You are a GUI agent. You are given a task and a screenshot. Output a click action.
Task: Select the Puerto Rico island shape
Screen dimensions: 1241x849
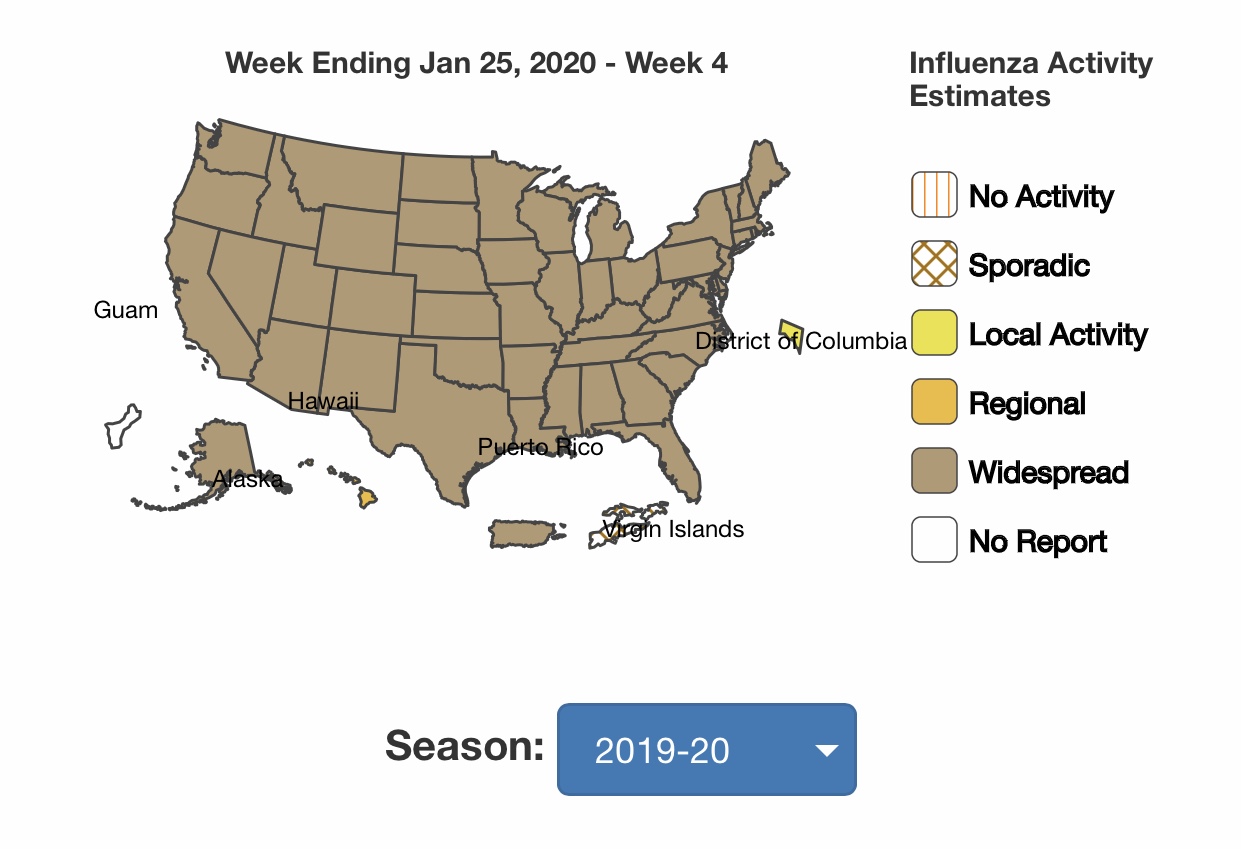(x=522, y=534)
